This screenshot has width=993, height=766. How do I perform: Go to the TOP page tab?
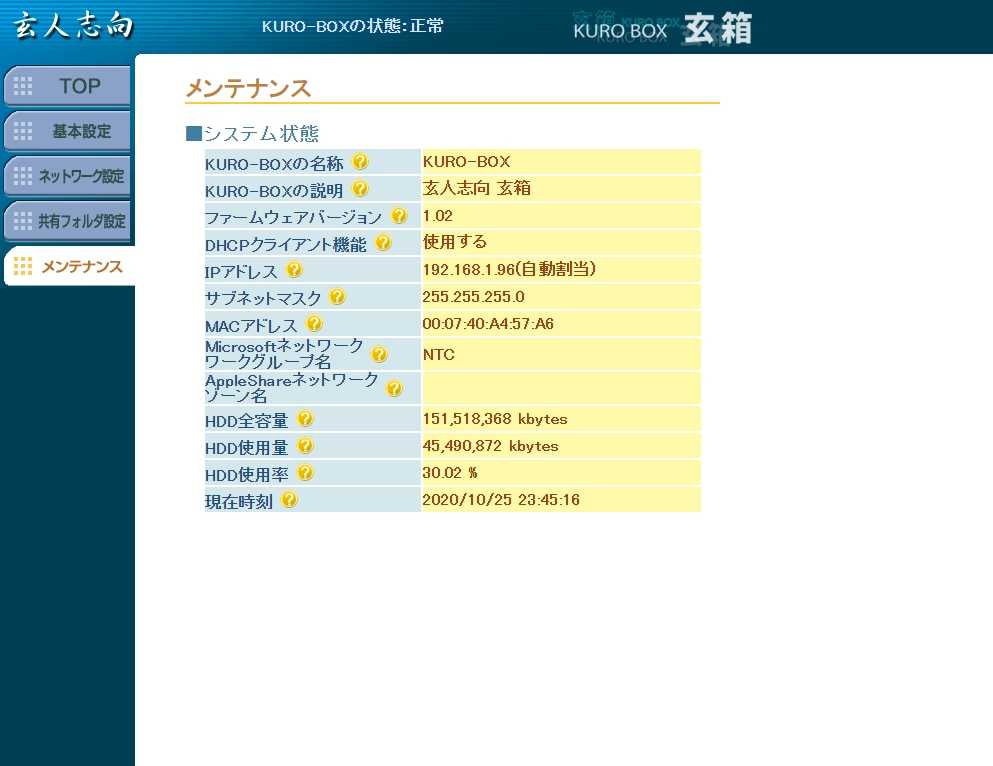coord(68,86)
